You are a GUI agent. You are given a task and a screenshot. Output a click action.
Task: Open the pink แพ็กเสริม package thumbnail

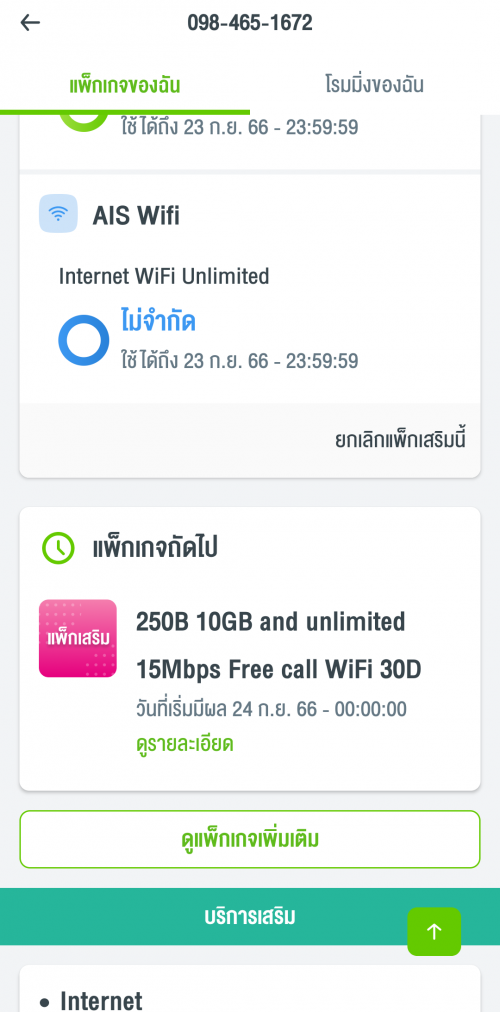click(77, 638)
